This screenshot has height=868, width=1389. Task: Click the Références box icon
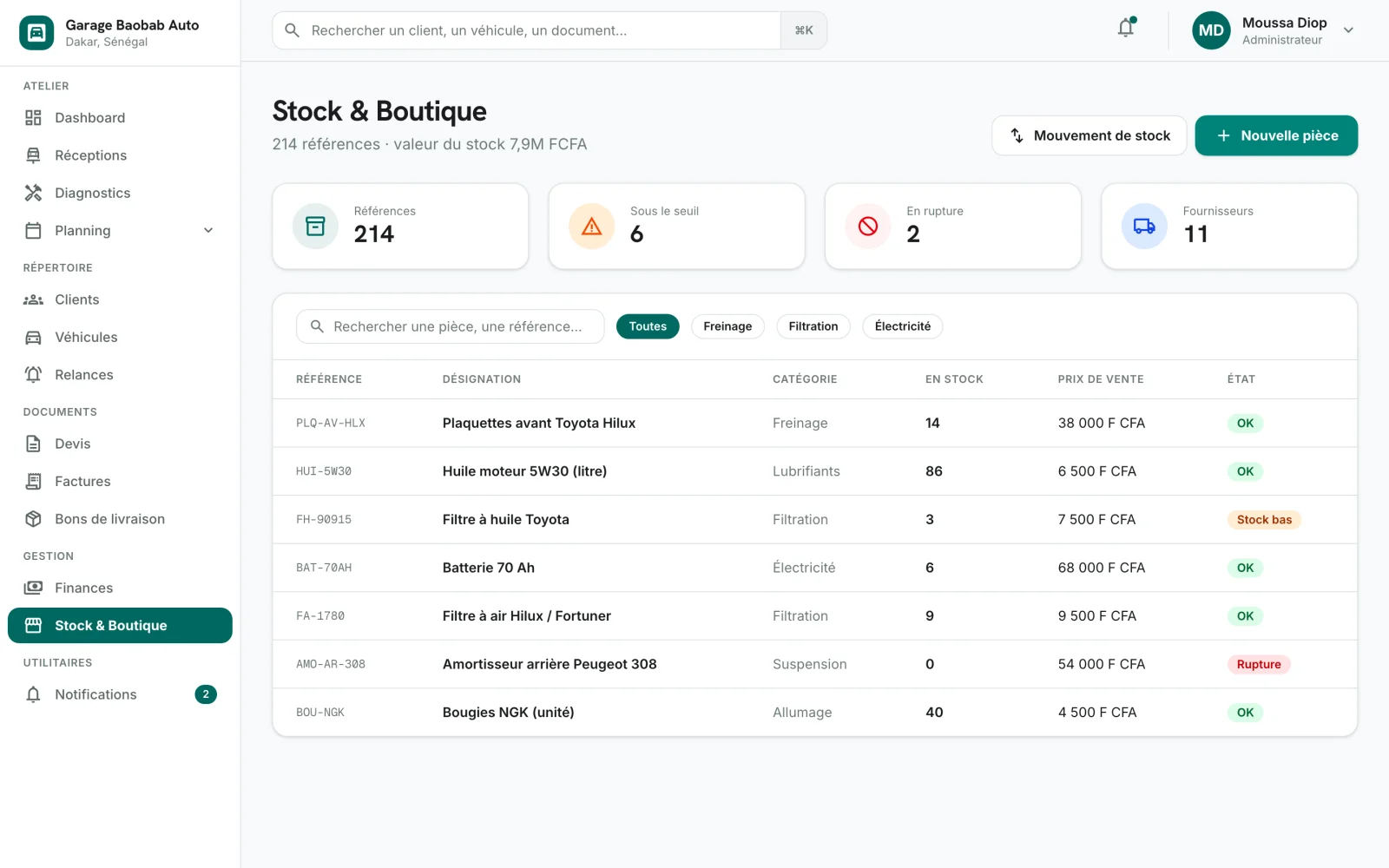pyautogui.click(x=315, y=227)
